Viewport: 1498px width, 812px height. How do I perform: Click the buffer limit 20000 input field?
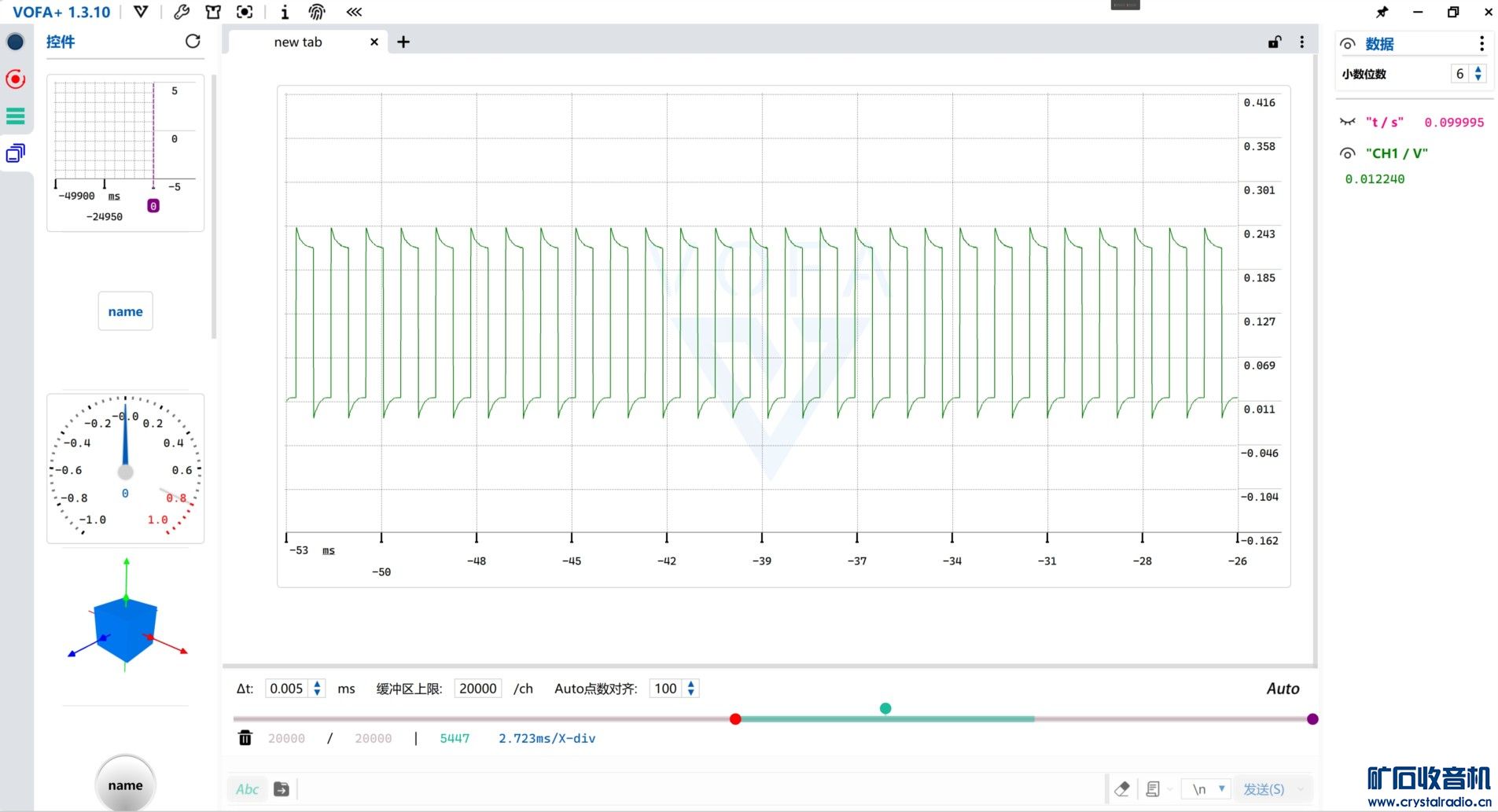click(477, 689)
